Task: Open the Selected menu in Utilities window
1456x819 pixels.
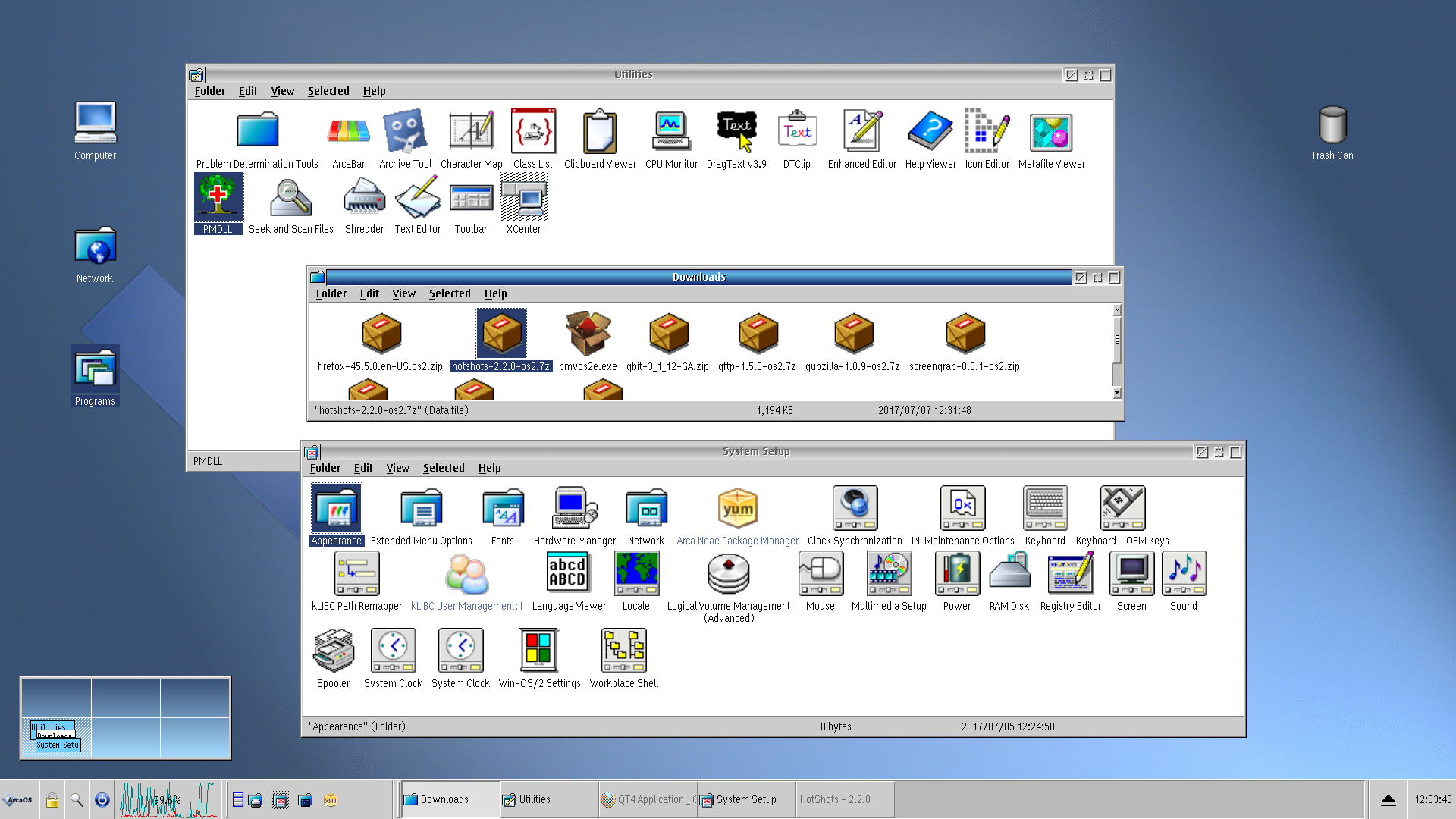Action: pos(328,91)
